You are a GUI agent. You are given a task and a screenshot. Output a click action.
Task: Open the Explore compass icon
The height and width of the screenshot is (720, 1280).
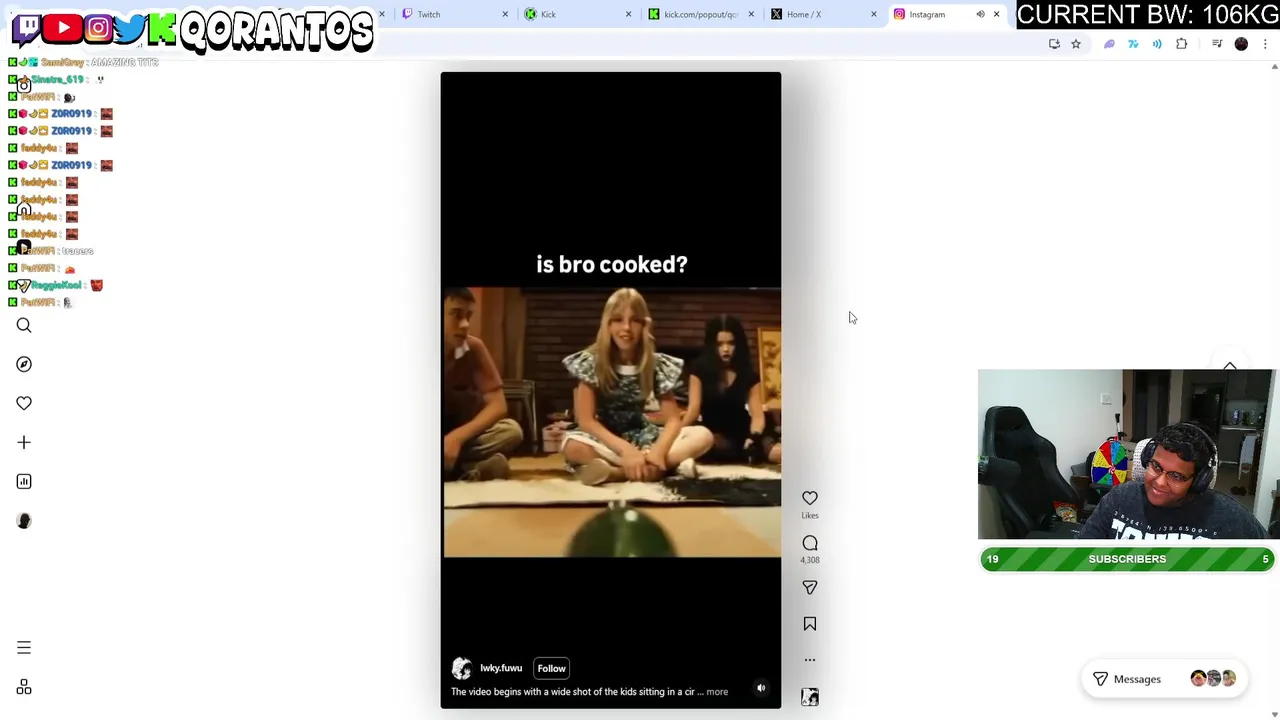point(24,364)
